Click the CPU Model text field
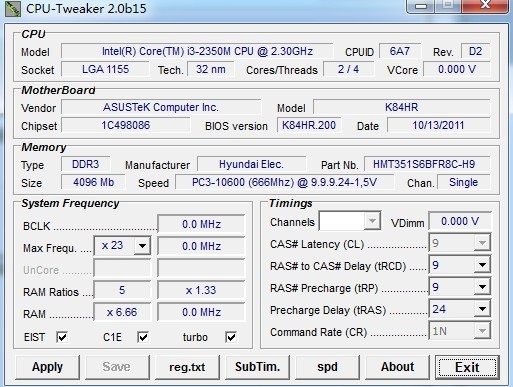513x387 pixels. 197,51
